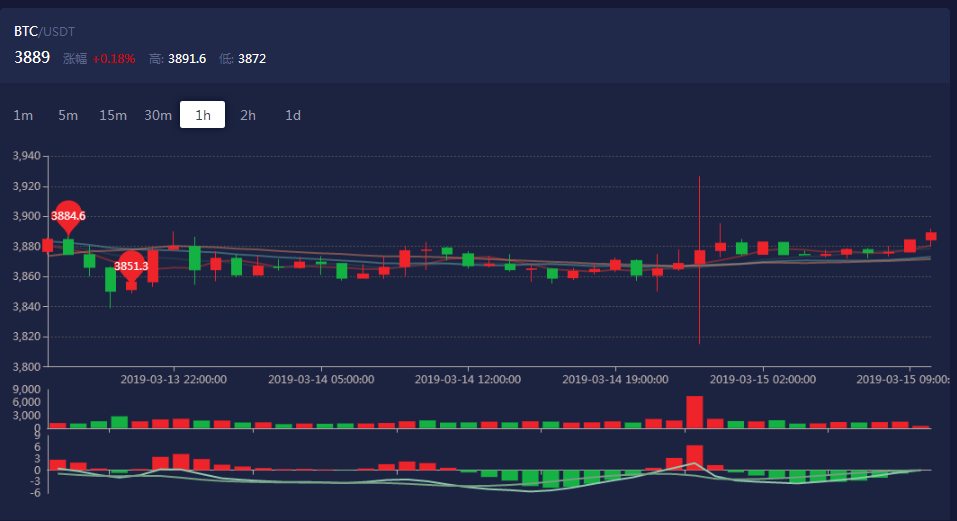Click the active 1h interval button
The width and height of the screenshot is (957, 521).
[x=203, y=115]
